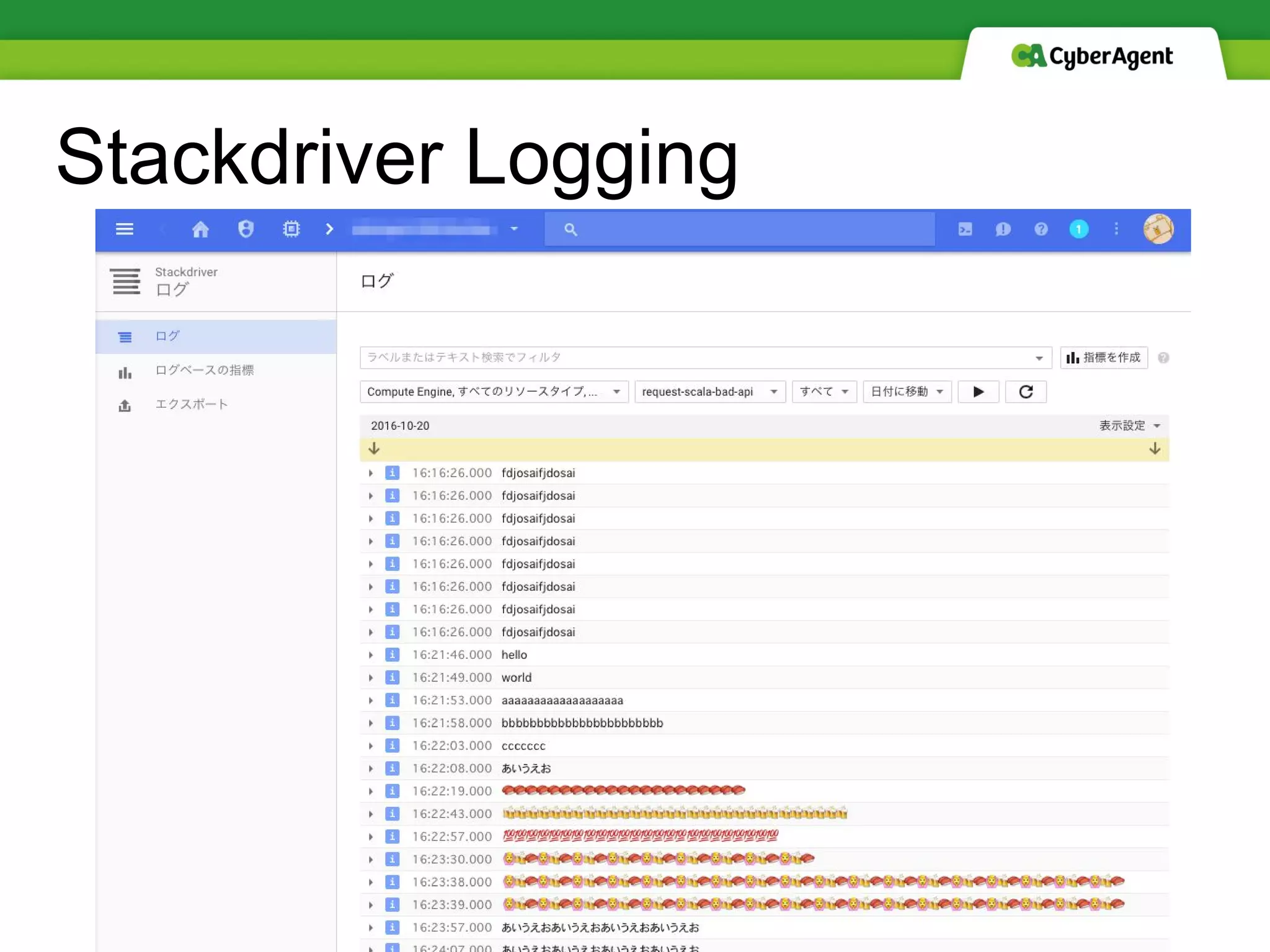1270x952 pixels.
Task: Expand the 16:21:46.000 hello entry
Action: click(x=371, y=655)
